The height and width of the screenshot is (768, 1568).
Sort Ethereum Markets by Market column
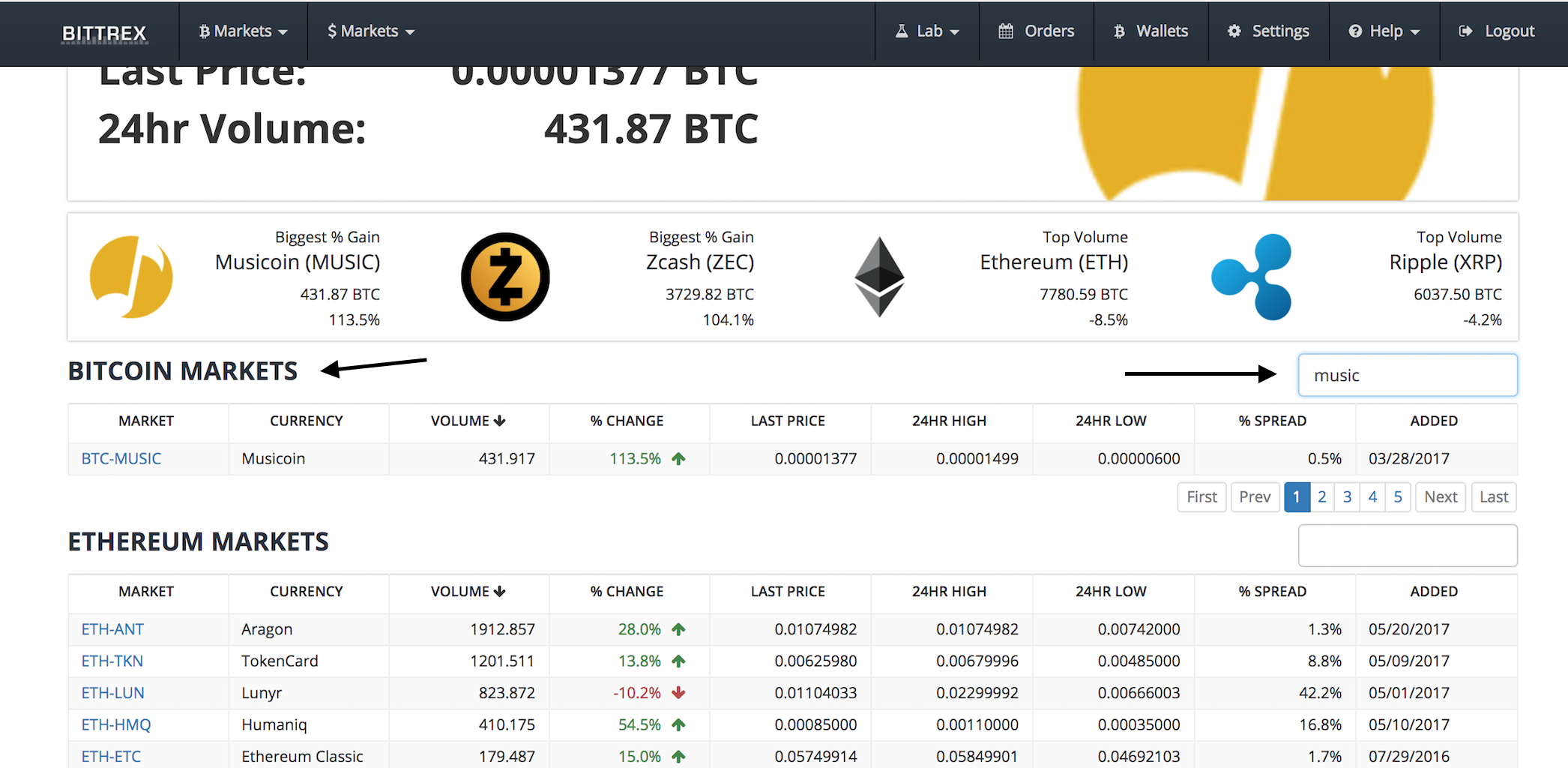[x=146, y=591]
